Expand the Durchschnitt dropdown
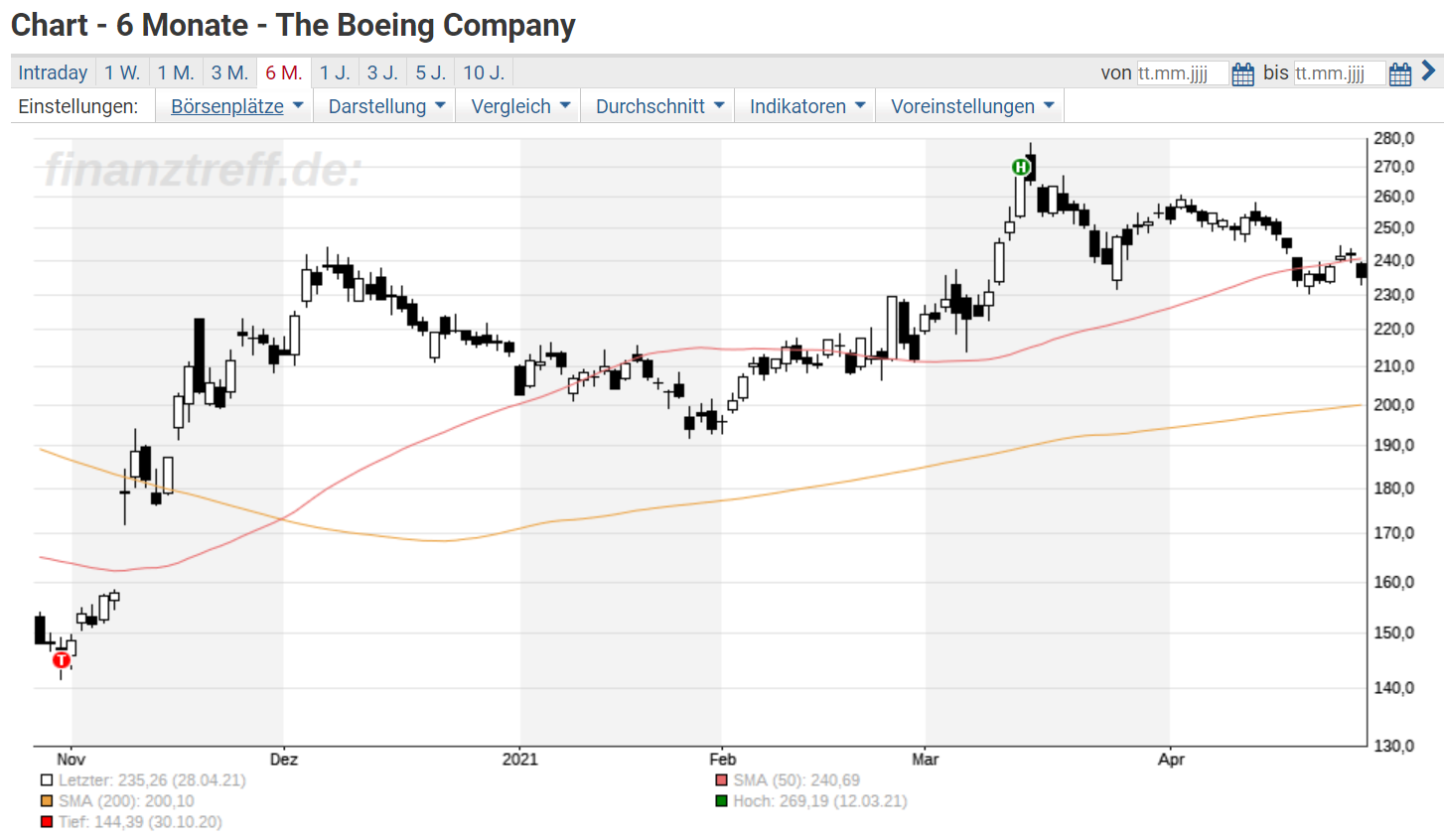Image resolution: width=1444 pixels, height=840 pixels. (659, 106)
